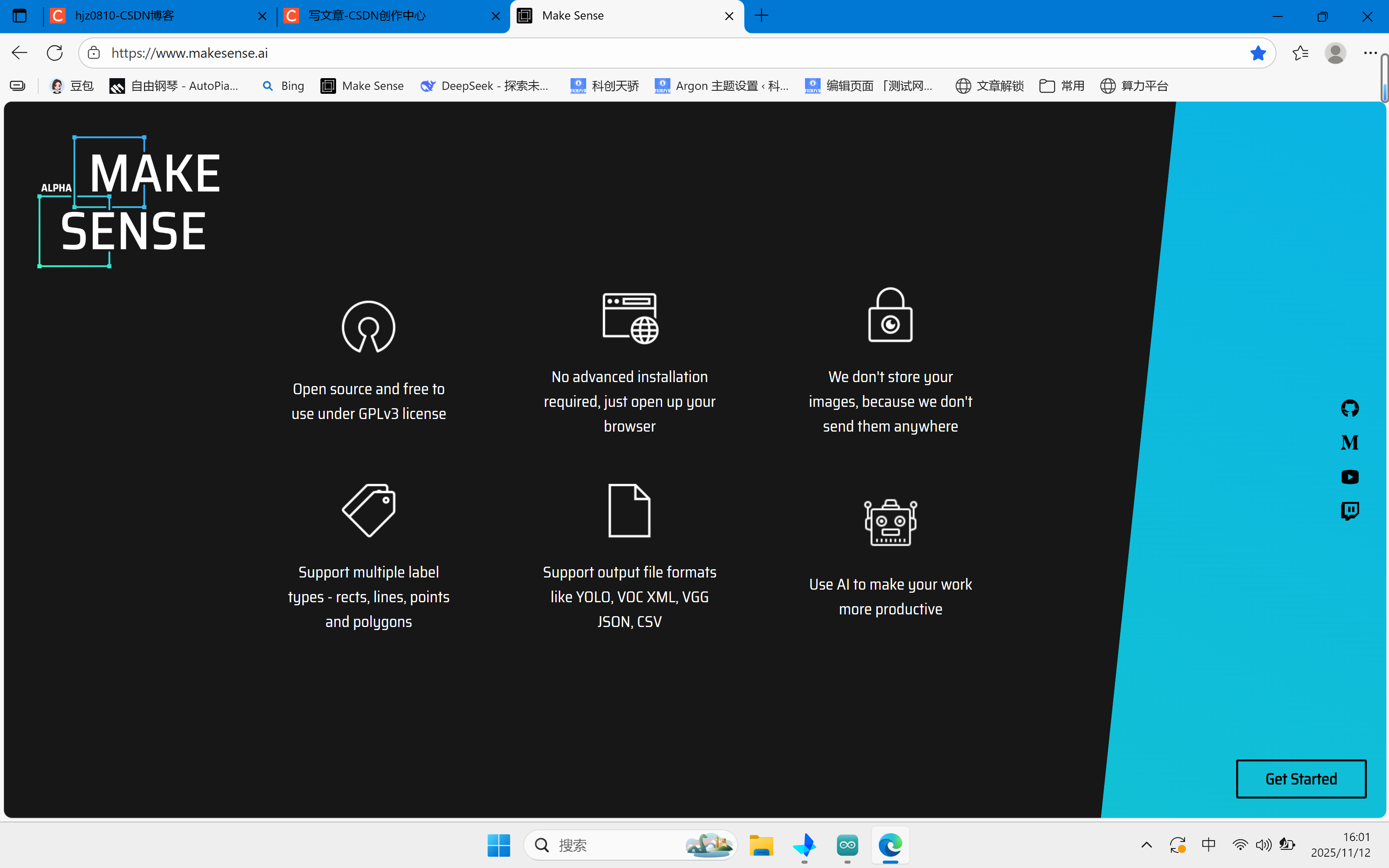
Task: Click the Windows taskbar search box
Action: (630, 845)
